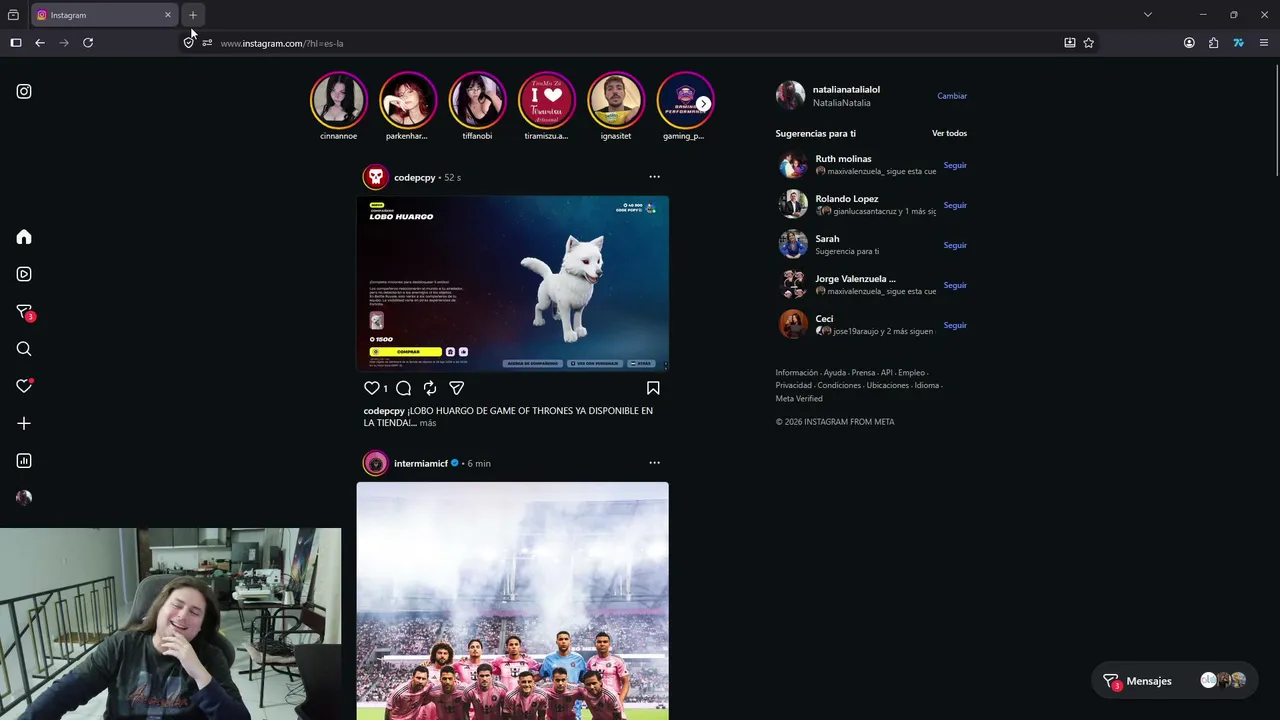Open Reels from the sidebar
Screen dimensions: 1280x720
tap(24, 274)
